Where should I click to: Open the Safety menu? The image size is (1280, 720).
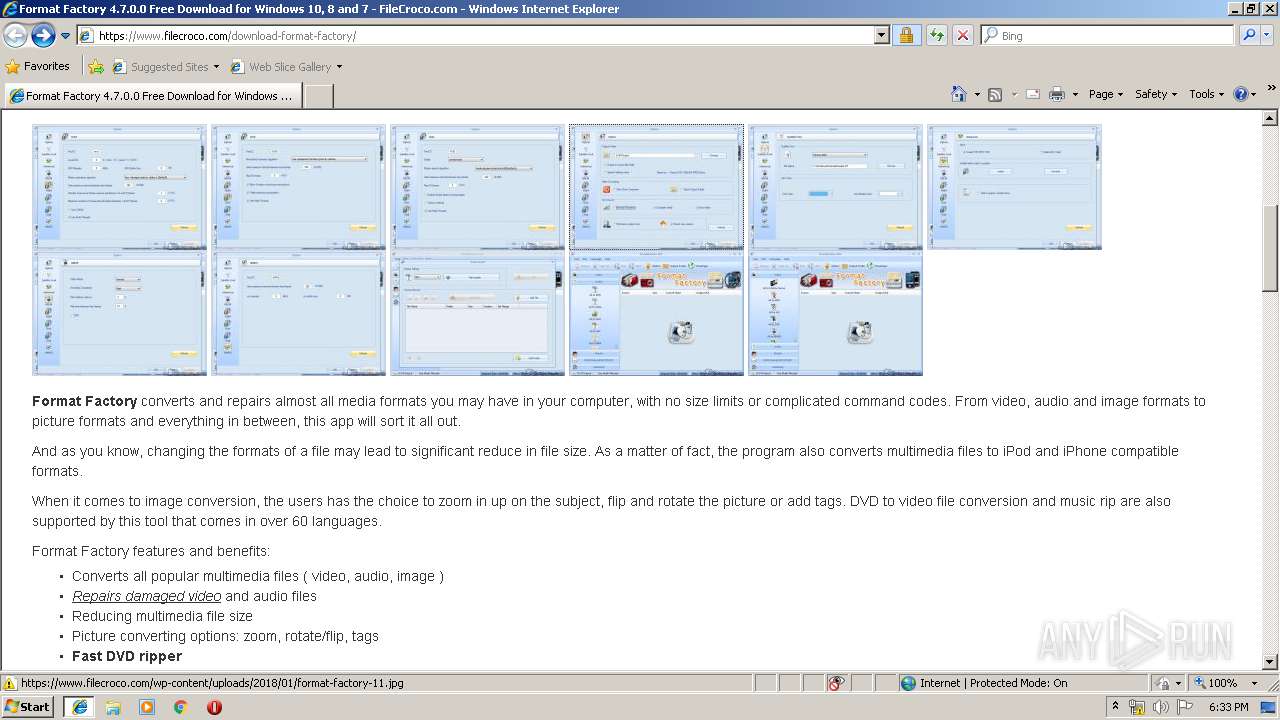1156,94
